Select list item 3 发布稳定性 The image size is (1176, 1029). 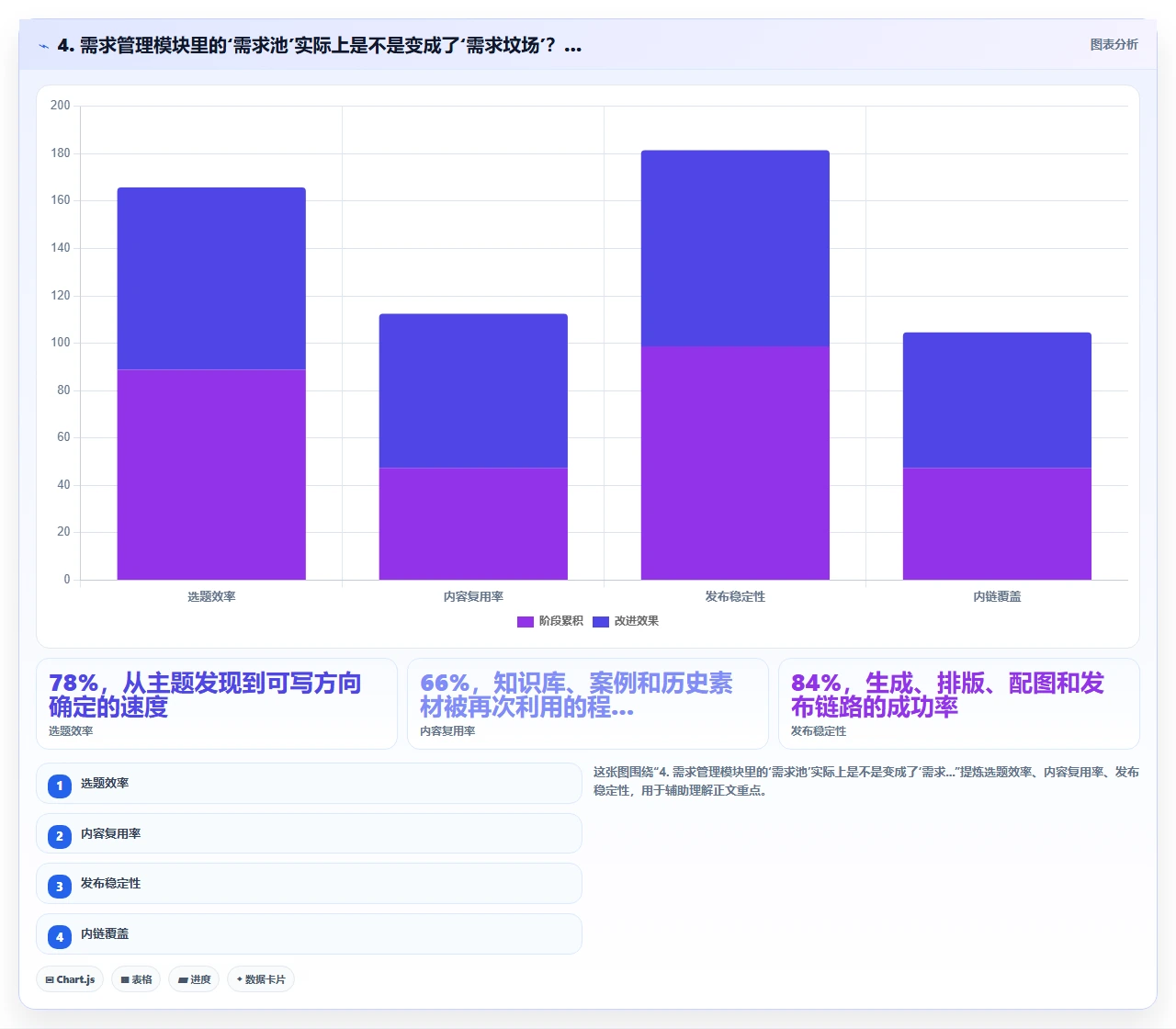pos(309,884)
